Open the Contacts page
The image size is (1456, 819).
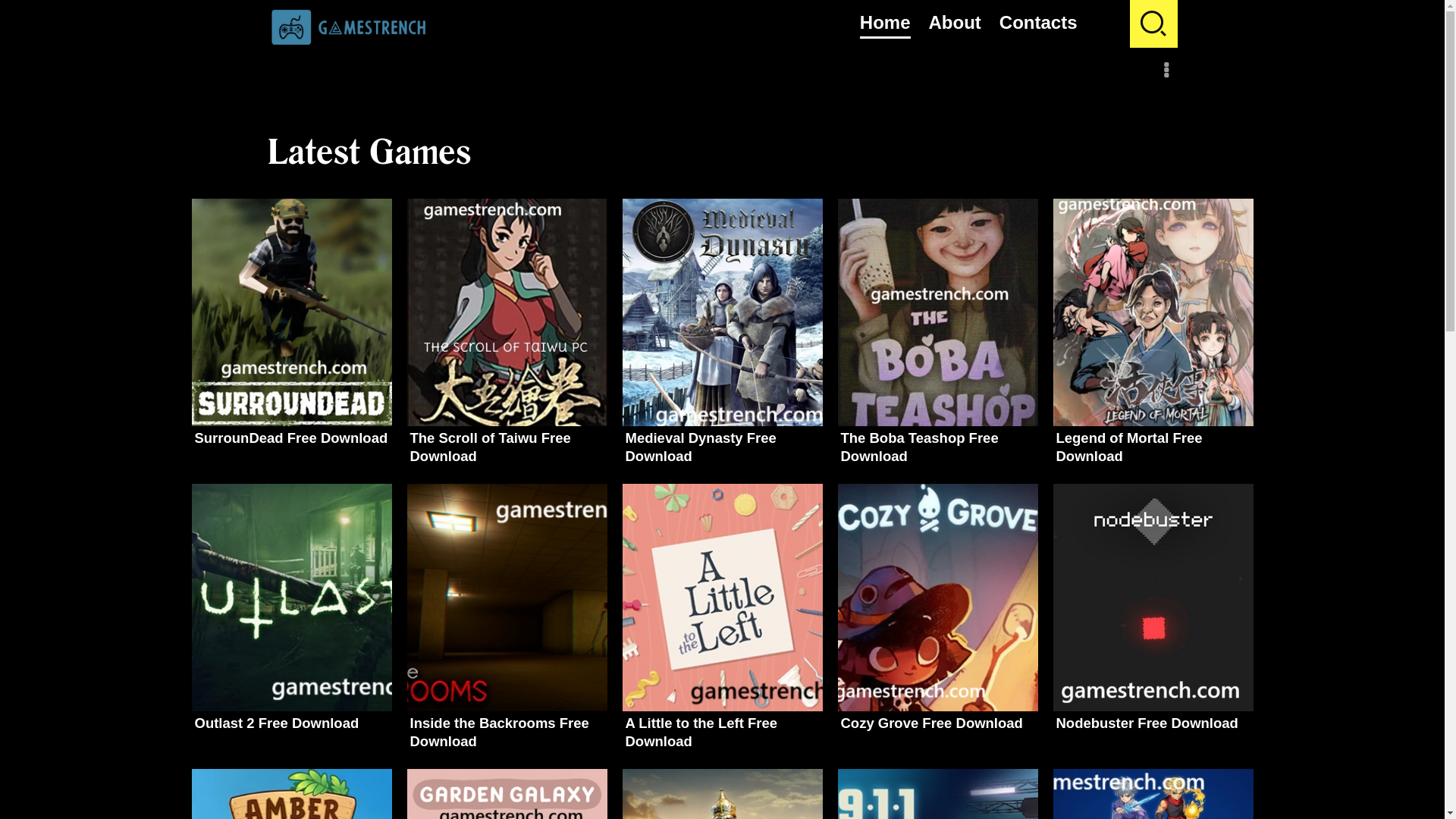(x=1038, y=23)
